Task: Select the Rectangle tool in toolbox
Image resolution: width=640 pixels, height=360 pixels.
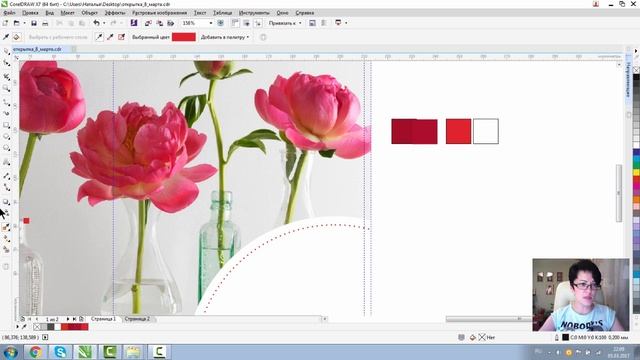Action: (6, 125)
